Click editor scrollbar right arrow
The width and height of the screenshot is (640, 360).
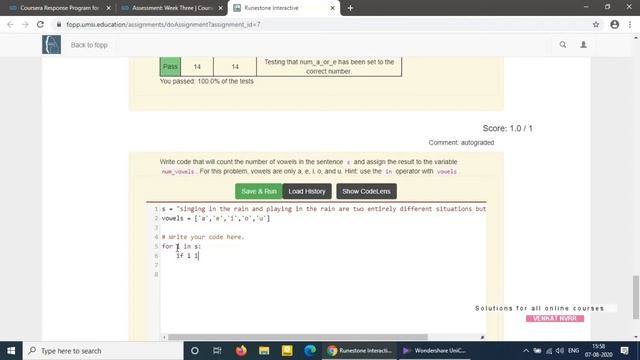[482, 337]
